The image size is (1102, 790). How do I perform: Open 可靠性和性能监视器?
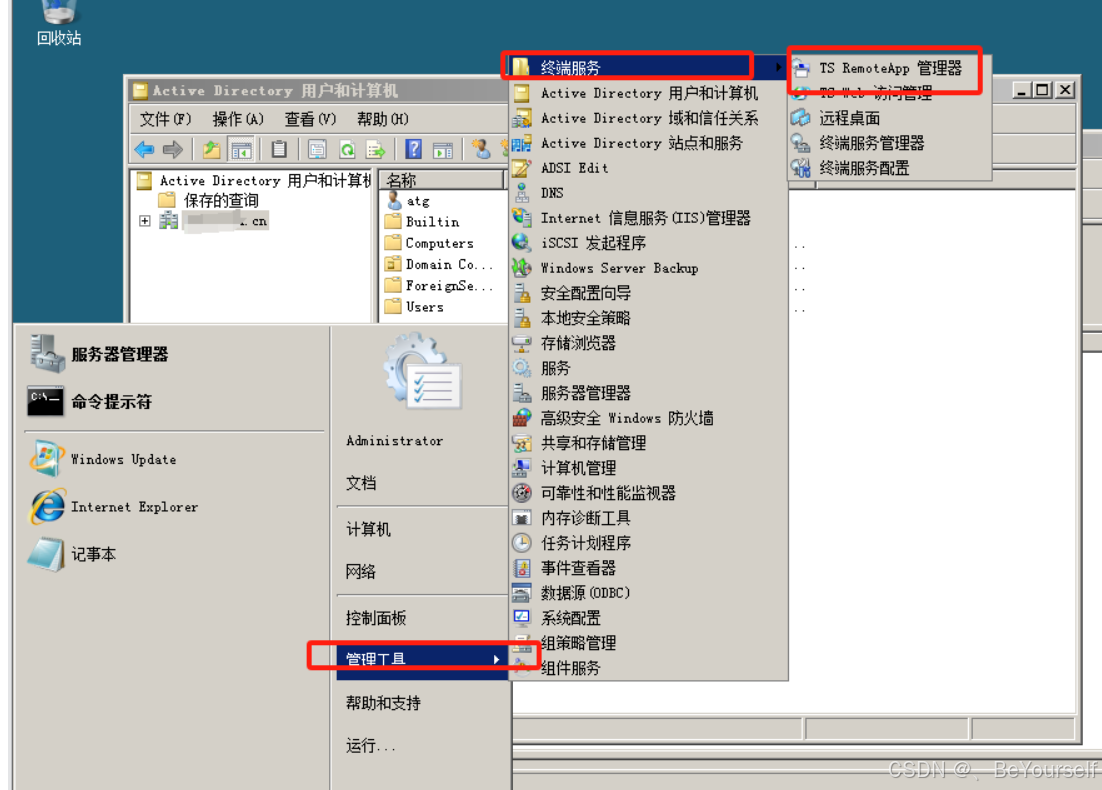click(x=647, y=493)
